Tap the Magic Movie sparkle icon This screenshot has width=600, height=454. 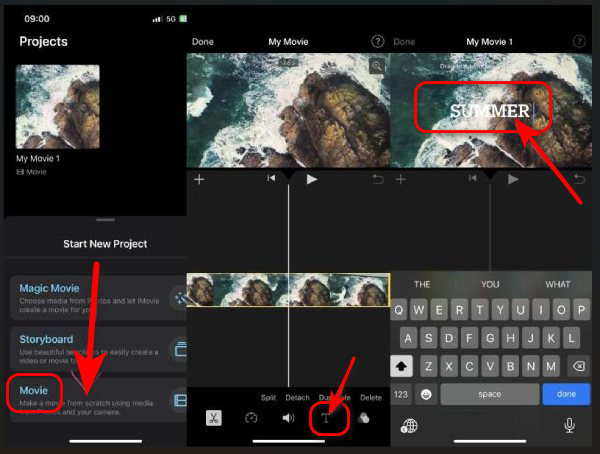click(179, 297)
